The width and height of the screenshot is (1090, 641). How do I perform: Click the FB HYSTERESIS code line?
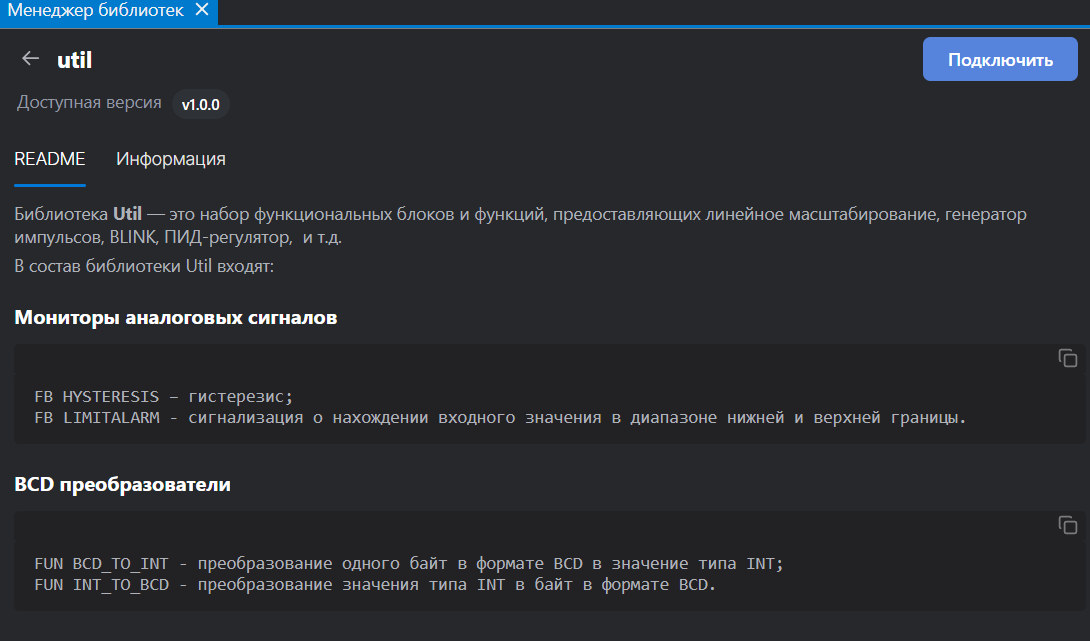(164, 396)
